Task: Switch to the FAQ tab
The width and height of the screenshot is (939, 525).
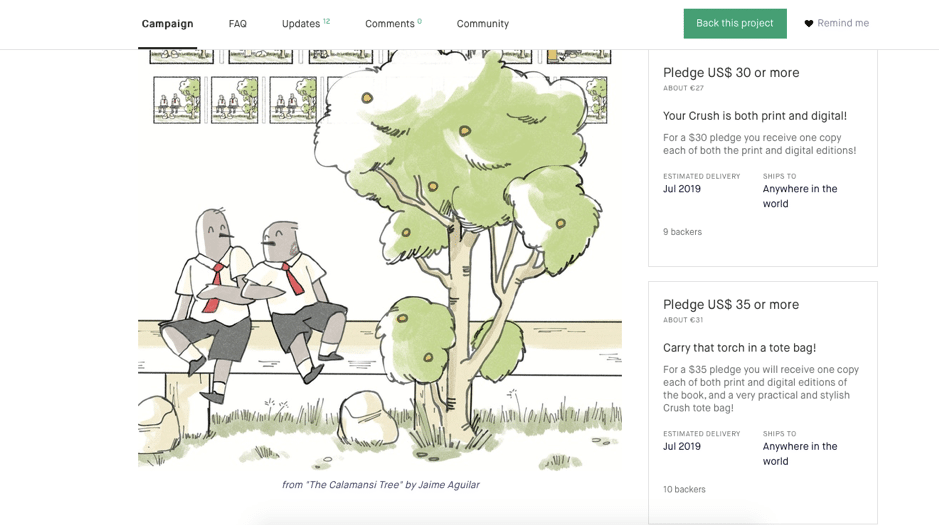Action: point(237,24)
